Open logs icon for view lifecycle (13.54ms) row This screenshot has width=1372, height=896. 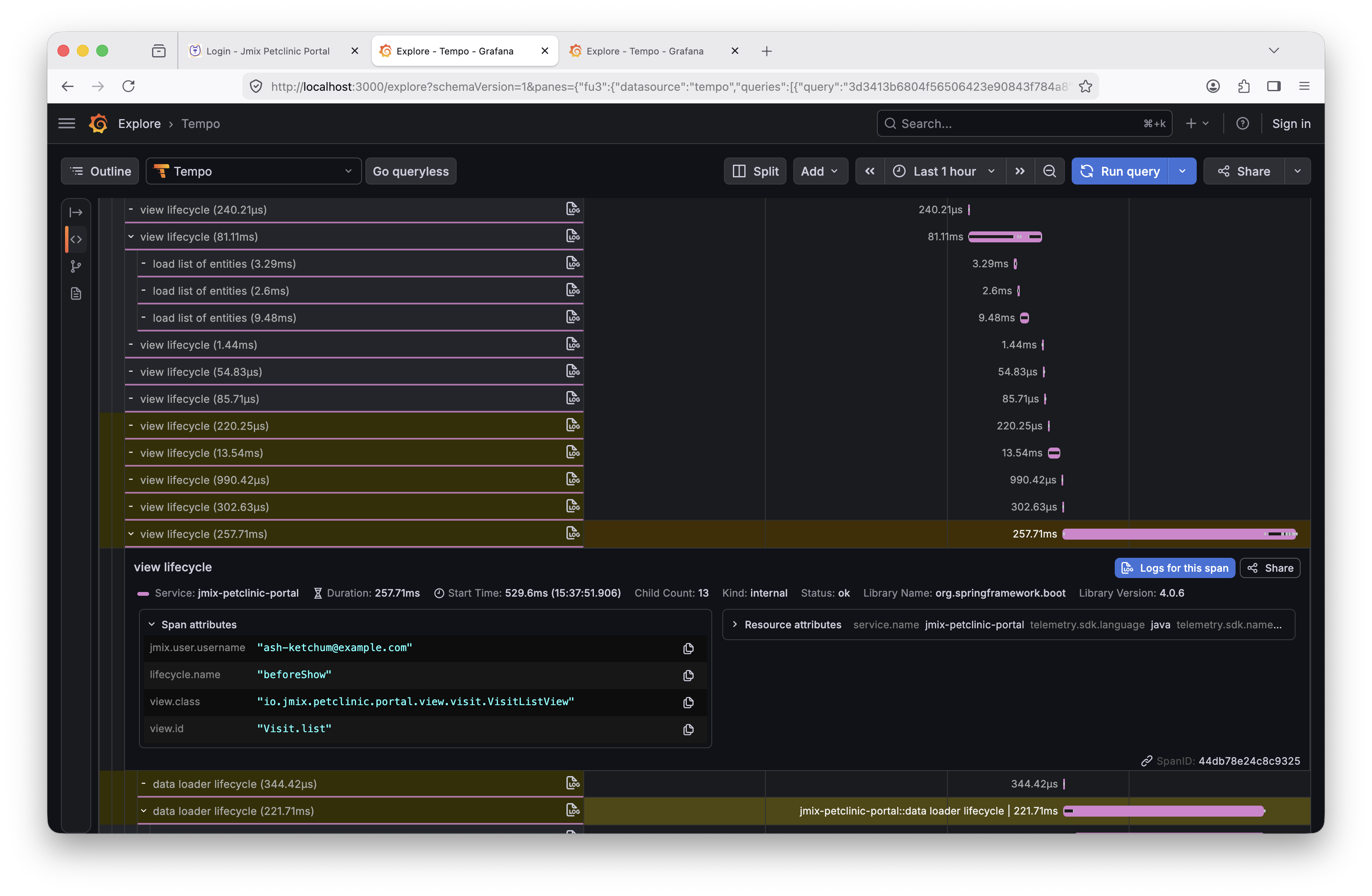pyautogui.click(x=572, y=452)
